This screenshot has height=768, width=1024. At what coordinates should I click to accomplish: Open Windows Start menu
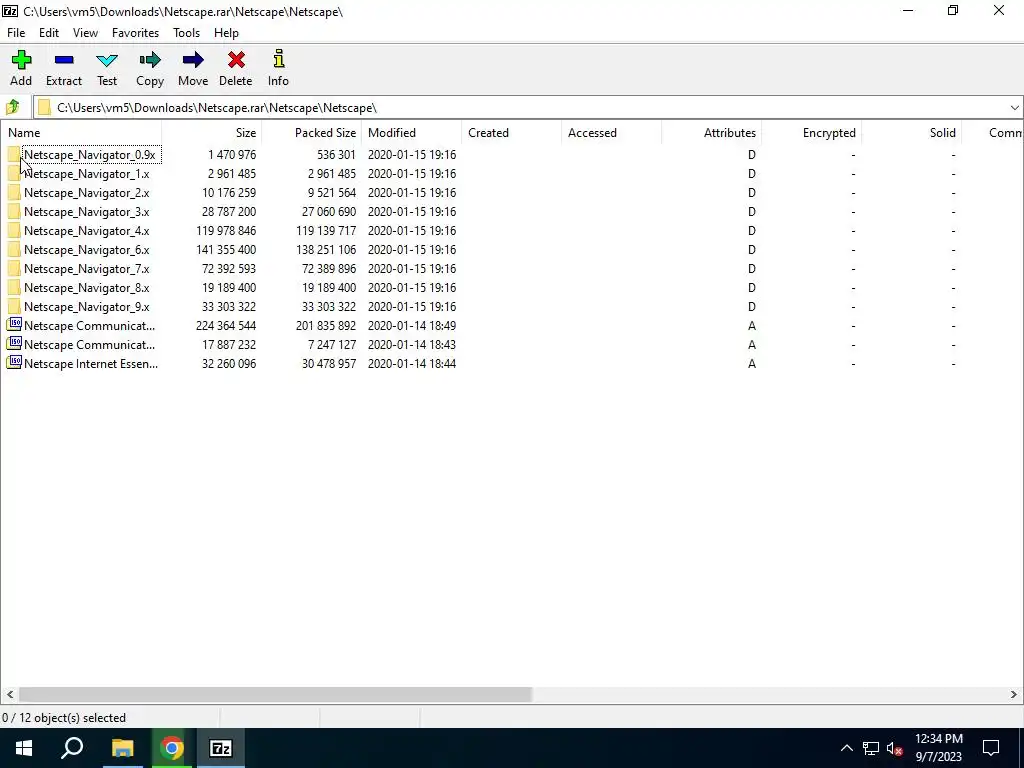pyautogui.click(x=24, y=748)
